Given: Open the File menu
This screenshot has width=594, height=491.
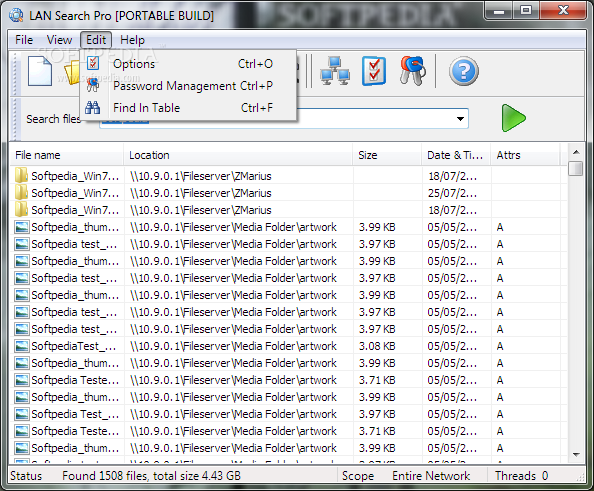Looking at the screenshot, I should 24,40.
